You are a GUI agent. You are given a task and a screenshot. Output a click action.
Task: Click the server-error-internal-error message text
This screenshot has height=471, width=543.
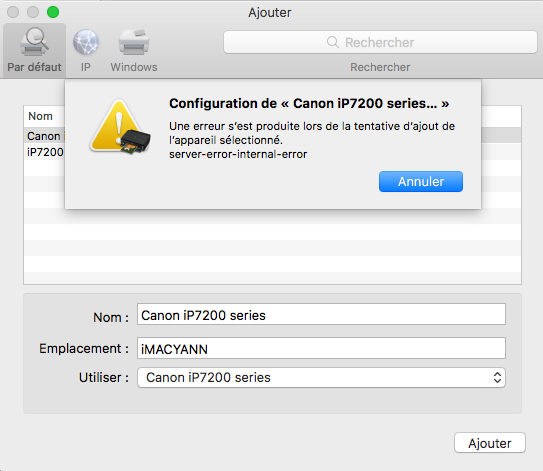[x=238, y=154]
